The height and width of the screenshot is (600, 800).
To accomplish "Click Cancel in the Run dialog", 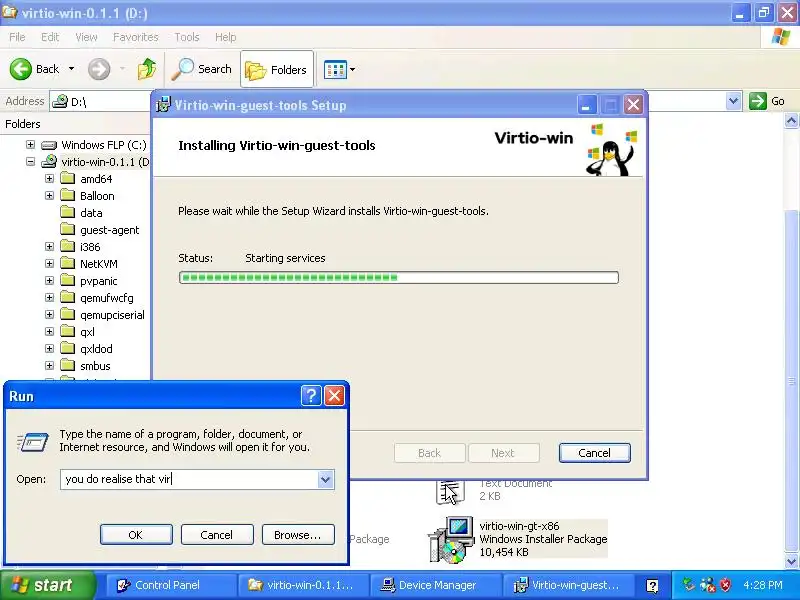I will point(217,535).
